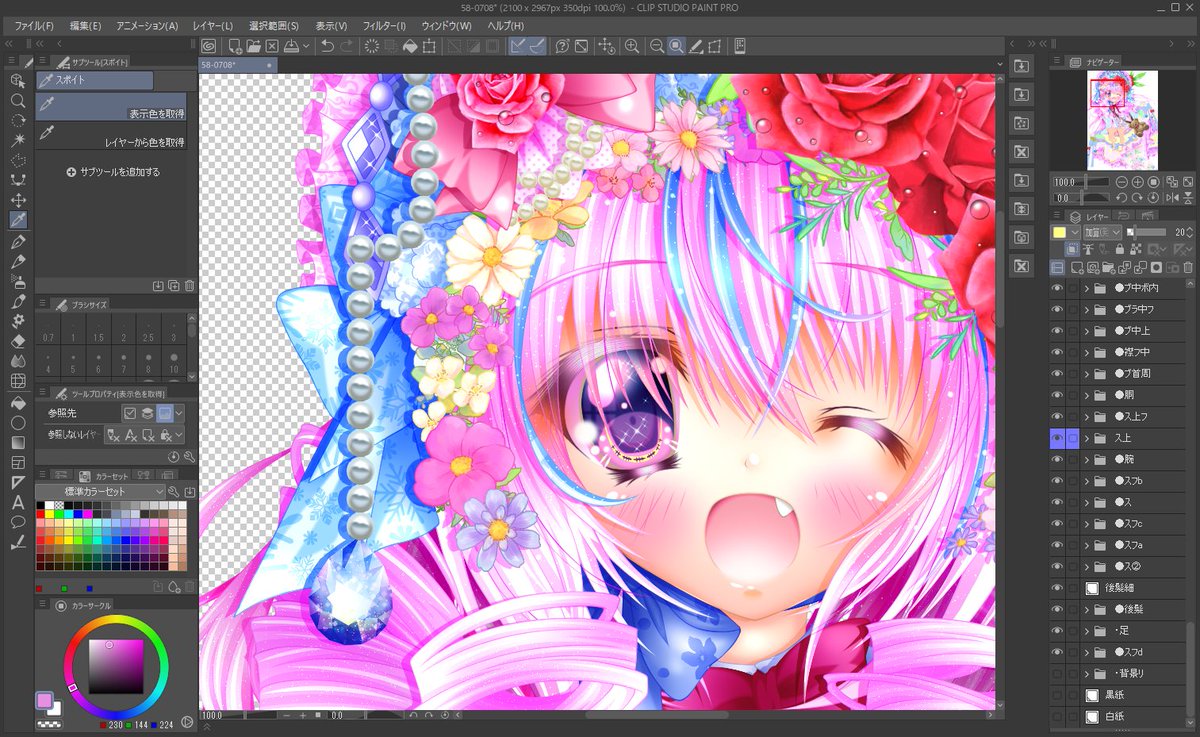Delete layer using trash icon in Layer panel
1200x737 pixels.
[x=1188, y=267]
